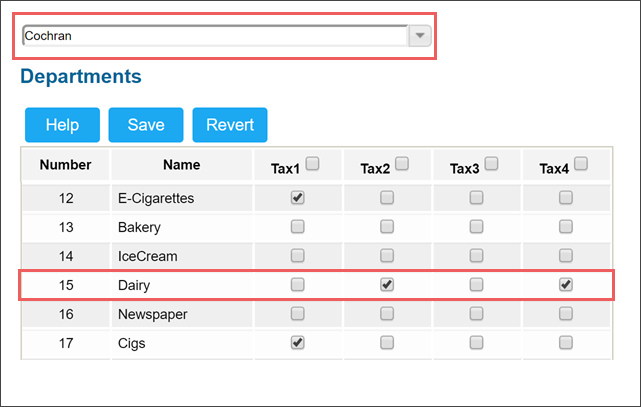Toggle the Tax4 header select-all checkbox

[581, 163]
